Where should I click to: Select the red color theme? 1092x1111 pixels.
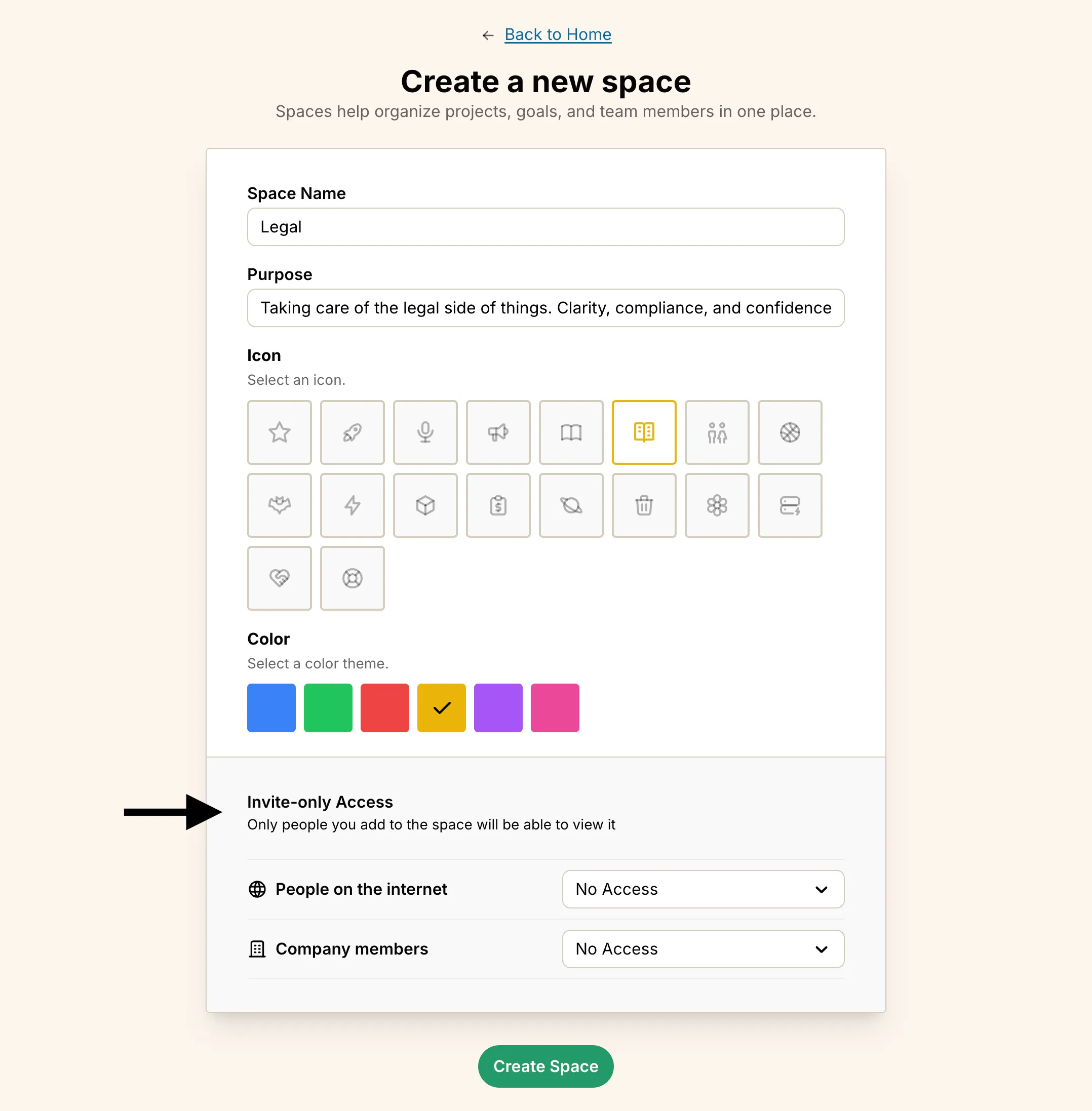click(384, 707)
